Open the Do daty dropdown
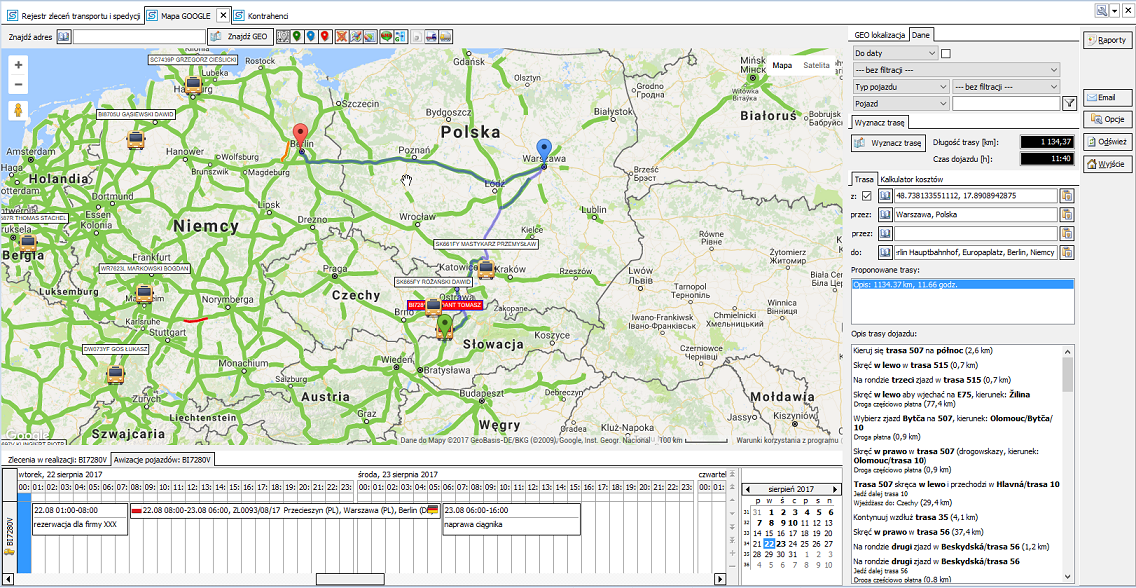This screenshot has width=1136, height=588. tap(894, 53)
